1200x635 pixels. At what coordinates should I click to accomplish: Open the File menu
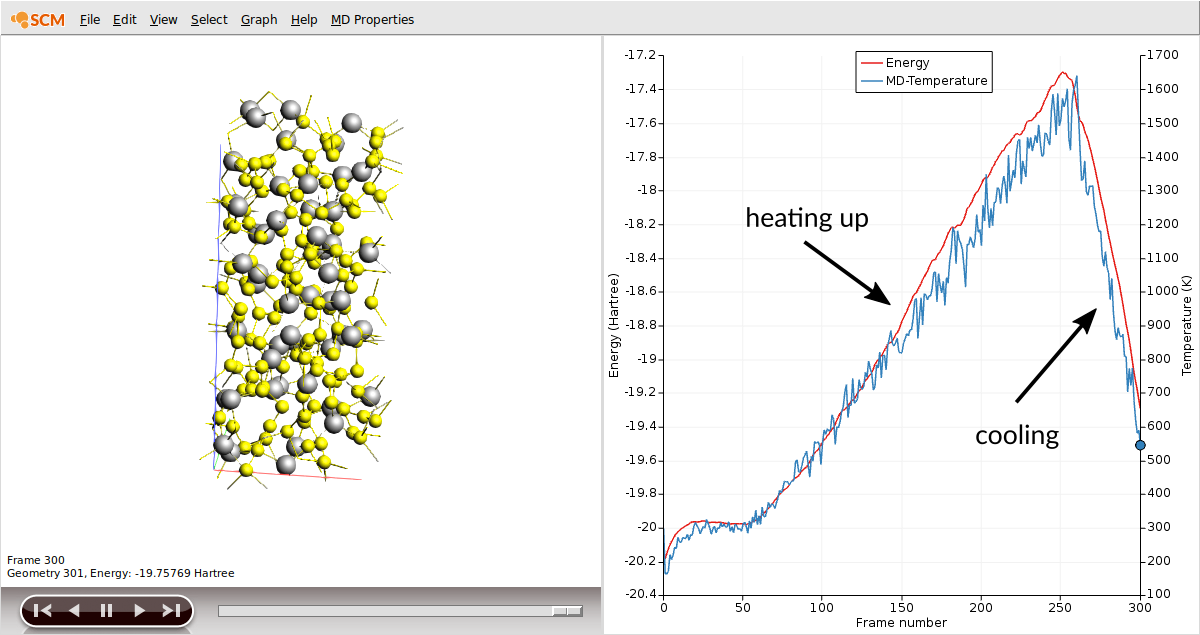[x=90, y=19]
